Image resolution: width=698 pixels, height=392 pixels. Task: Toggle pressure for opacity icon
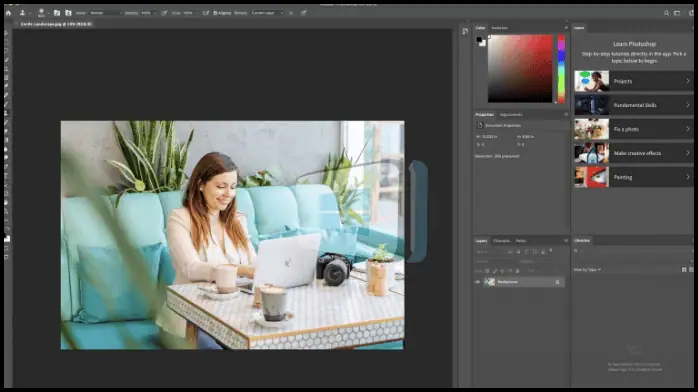[x=164, y=13]
